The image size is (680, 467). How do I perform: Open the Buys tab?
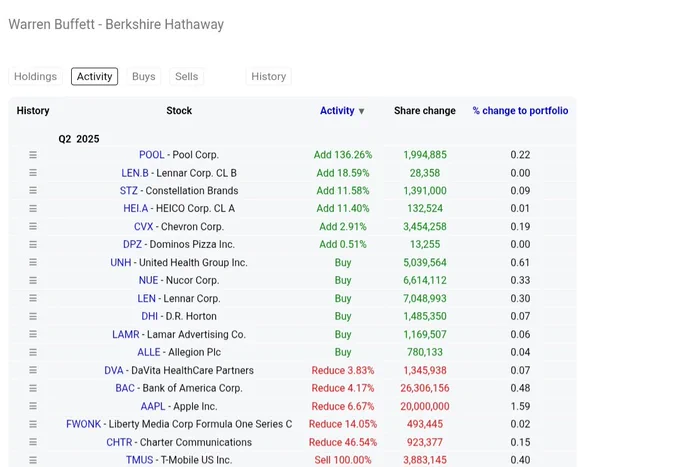(144, 76)
